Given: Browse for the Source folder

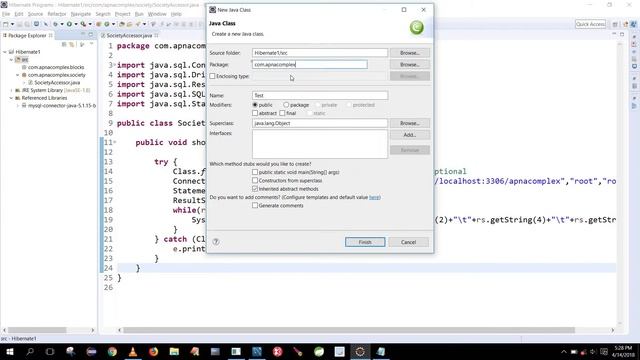Looking at the screenshot, I should point(409,53).
